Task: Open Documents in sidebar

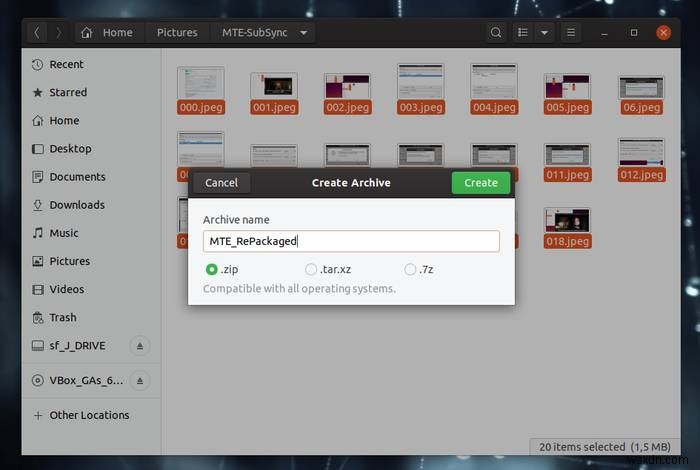Action: pos(91,177)
